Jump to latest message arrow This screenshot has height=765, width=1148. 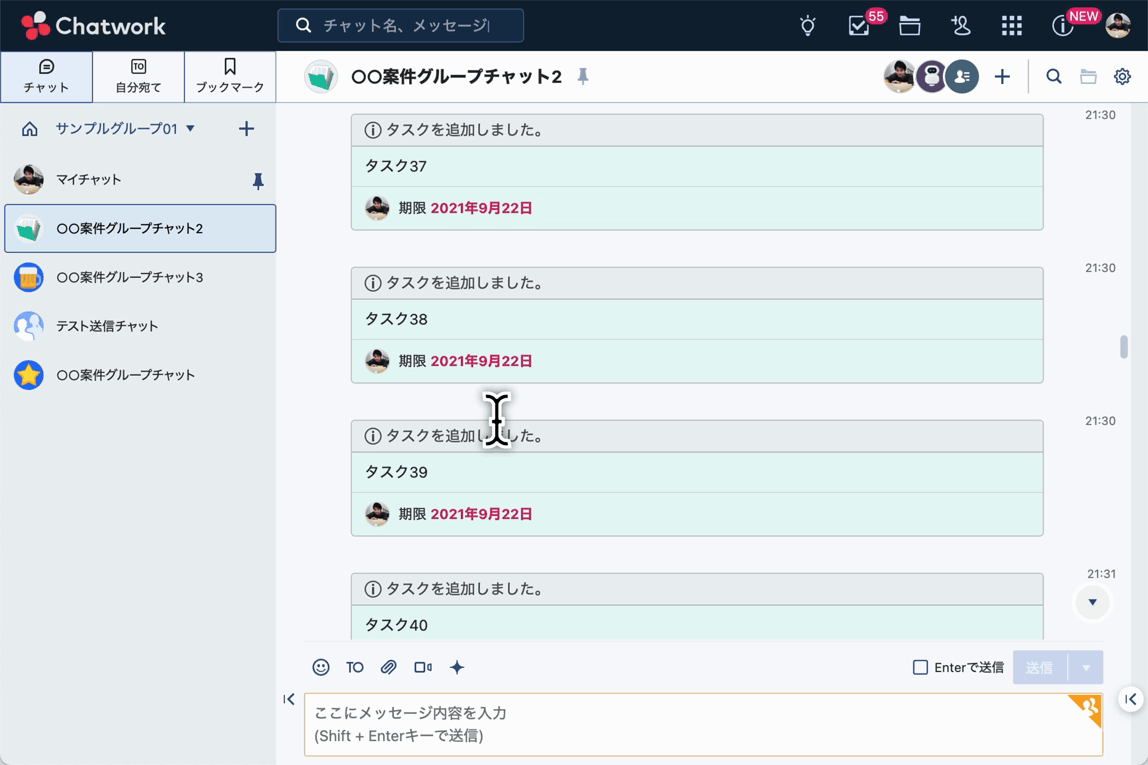coord(1092,602)
